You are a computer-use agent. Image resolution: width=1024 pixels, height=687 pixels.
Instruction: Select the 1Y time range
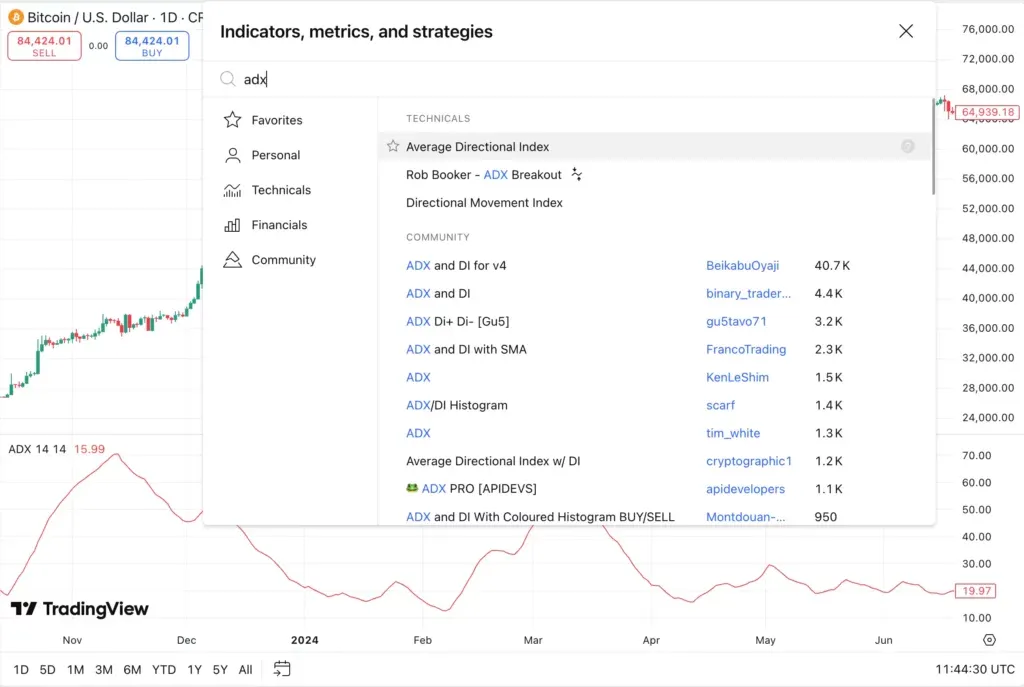click(194, 670)
